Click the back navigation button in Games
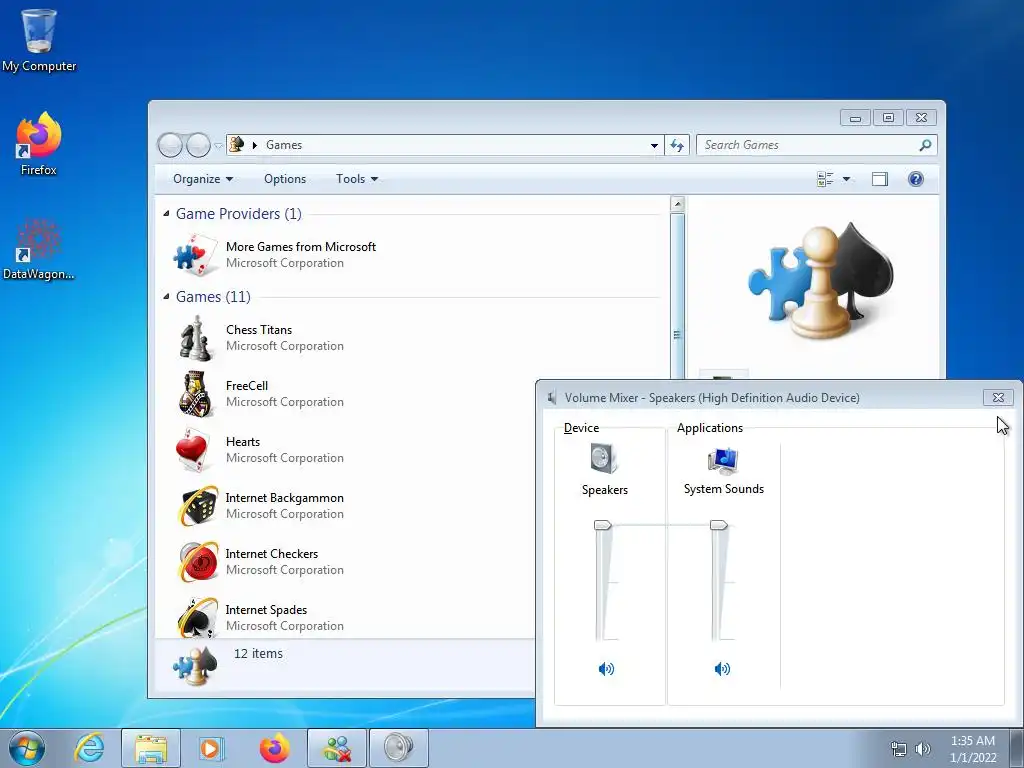This screenshot has height=768, width=1024. tap(170, 145)
